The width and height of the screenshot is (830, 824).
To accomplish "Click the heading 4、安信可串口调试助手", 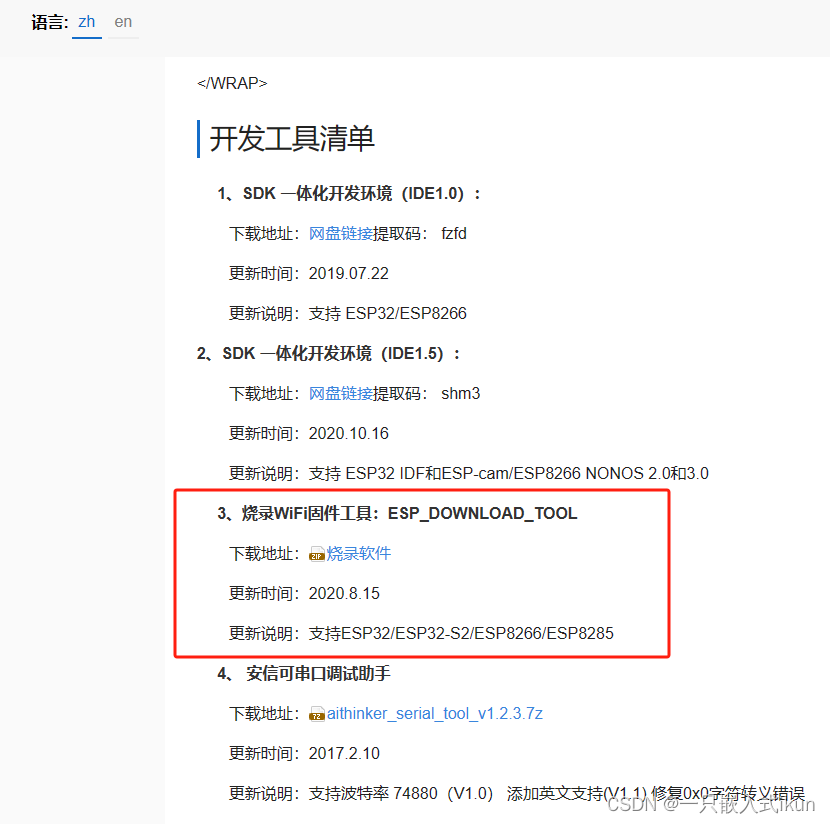I will tap(304, 673).
